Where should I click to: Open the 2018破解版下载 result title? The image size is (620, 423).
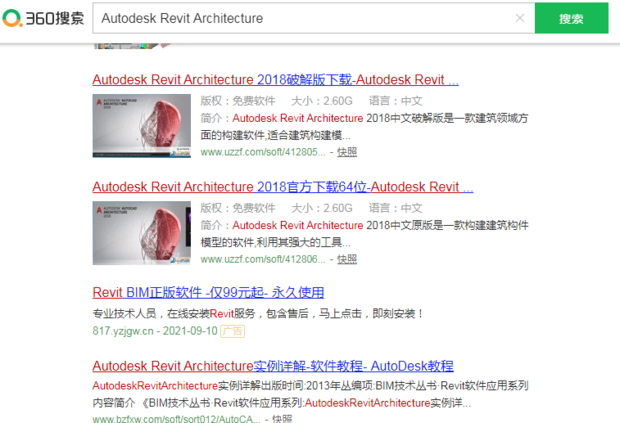click(276, 79)
